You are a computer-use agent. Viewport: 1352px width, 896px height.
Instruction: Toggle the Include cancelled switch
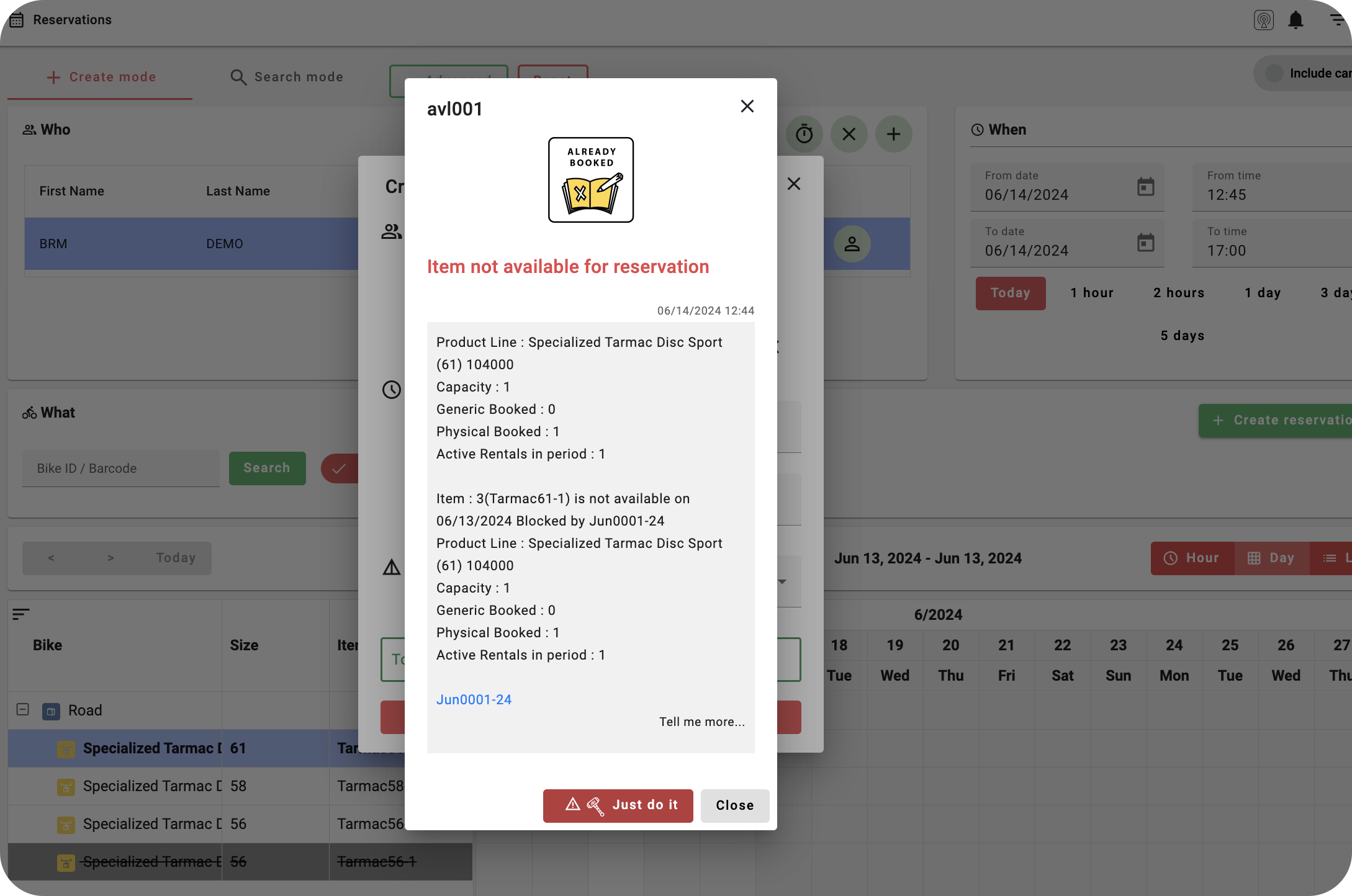[1274, 73]
